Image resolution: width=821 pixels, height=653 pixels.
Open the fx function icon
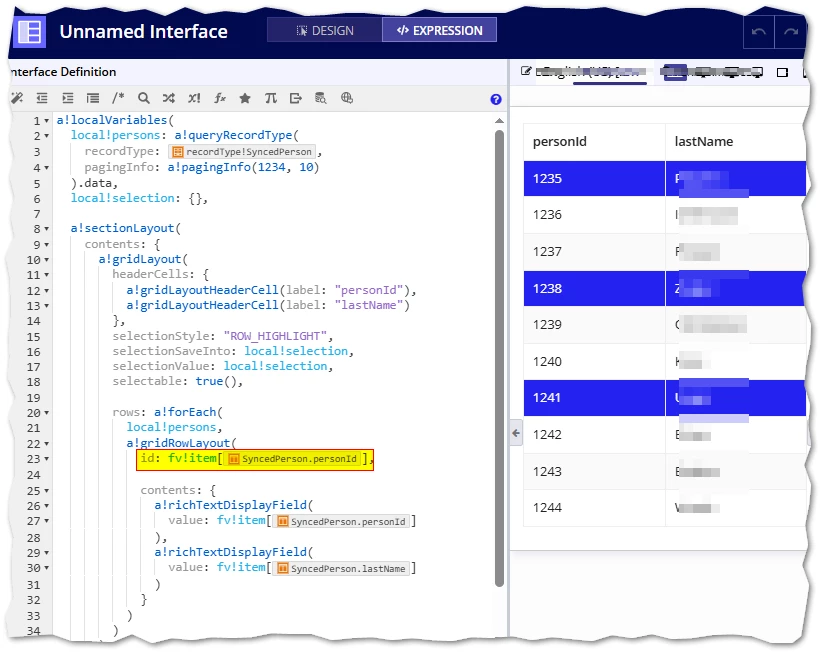tap(220, 98)
